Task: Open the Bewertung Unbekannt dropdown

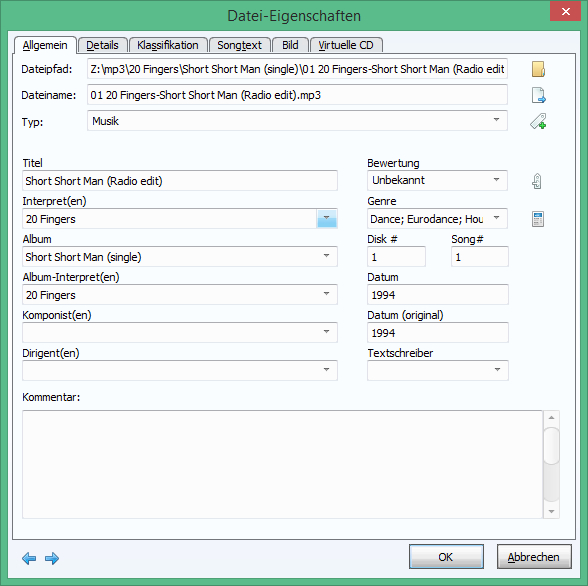Action: coord(496,180)
